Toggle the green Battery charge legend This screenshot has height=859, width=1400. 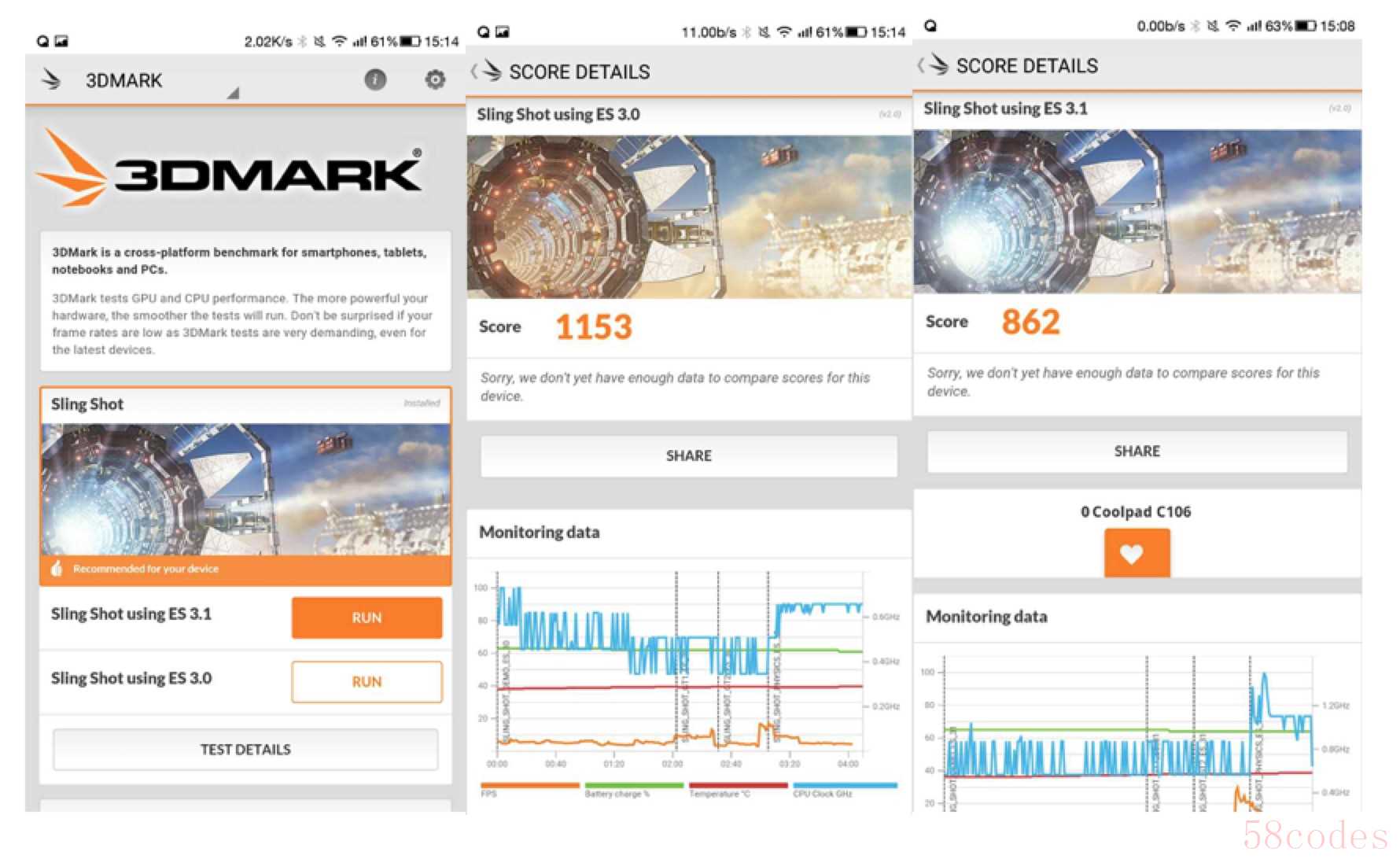pyautogui.click(x=634, y=786)
